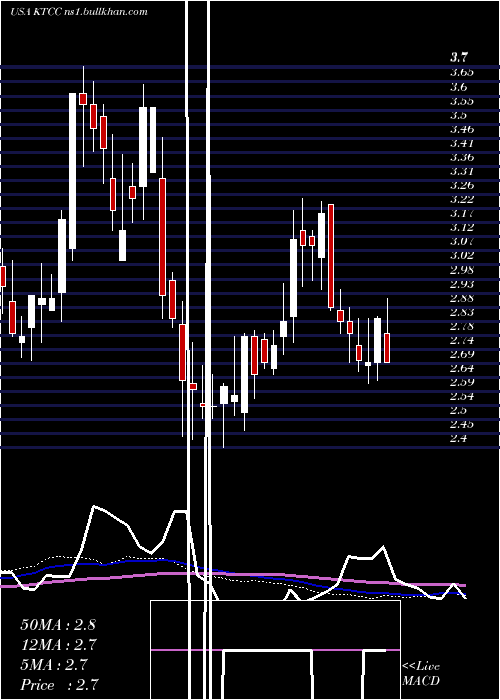Click the 3.22 price axis label

tap(462, 199)
